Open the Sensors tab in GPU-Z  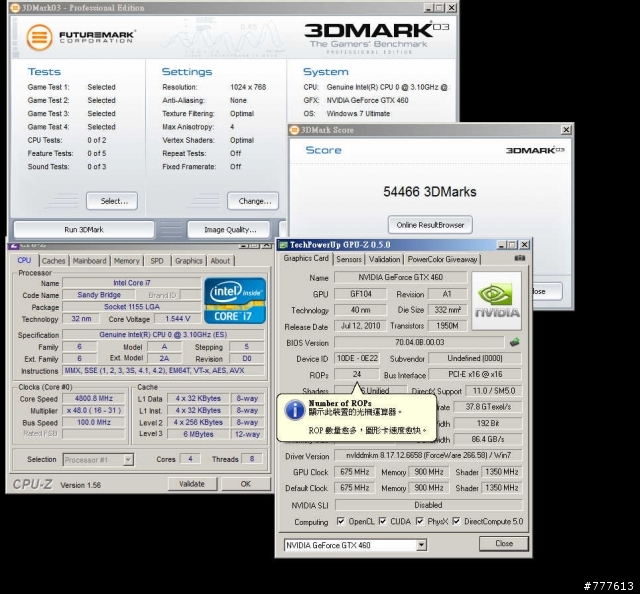(349, 259)
